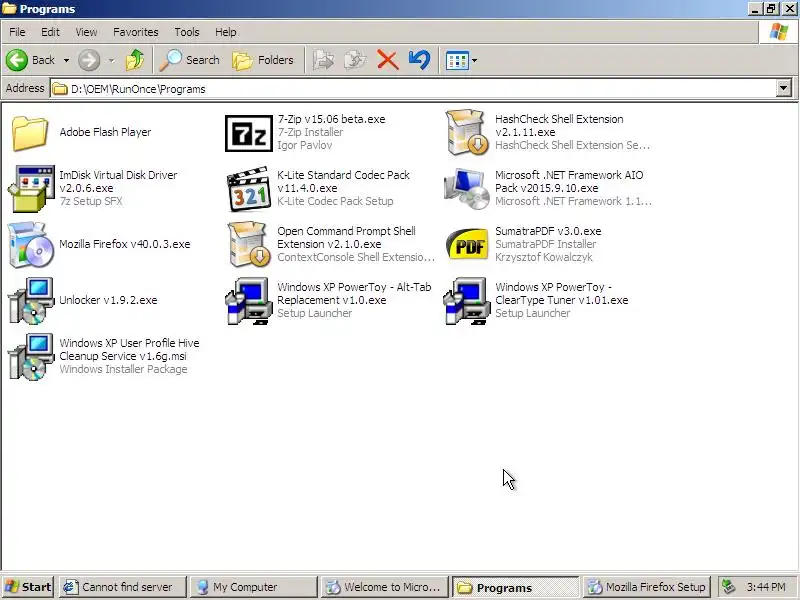Open the Adobe Flash Player folder icon
Viewport: 800px width, 600px height.
[x=30, y=133]
